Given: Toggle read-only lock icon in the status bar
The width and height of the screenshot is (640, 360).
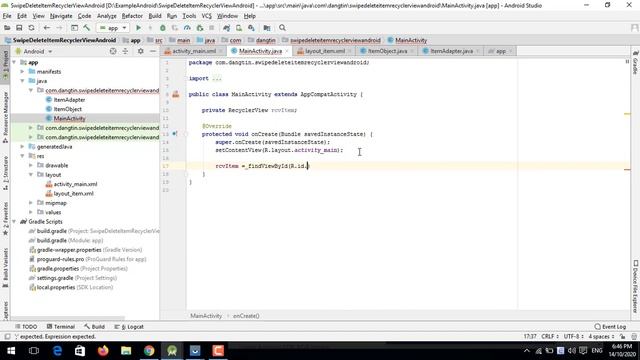Looking at the screenshot, I should [x=622, y=337].
